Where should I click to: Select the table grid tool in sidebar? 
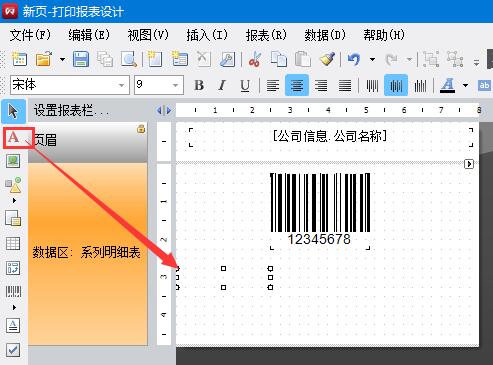point(13,244)
